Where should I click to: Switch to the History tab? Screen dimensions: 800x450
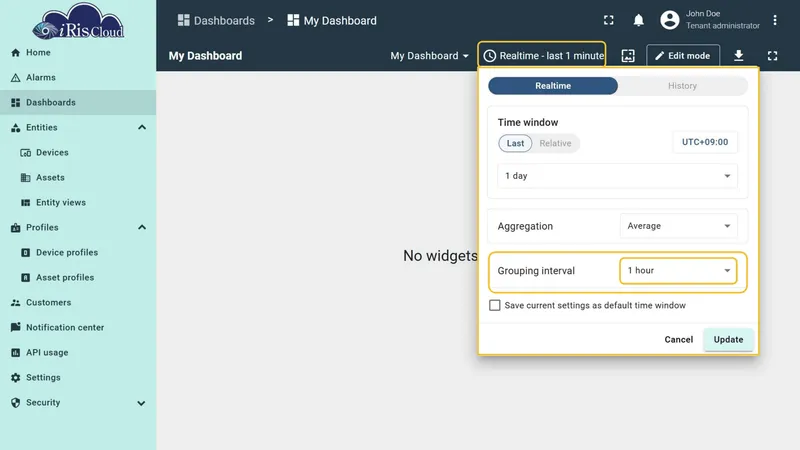682,86
